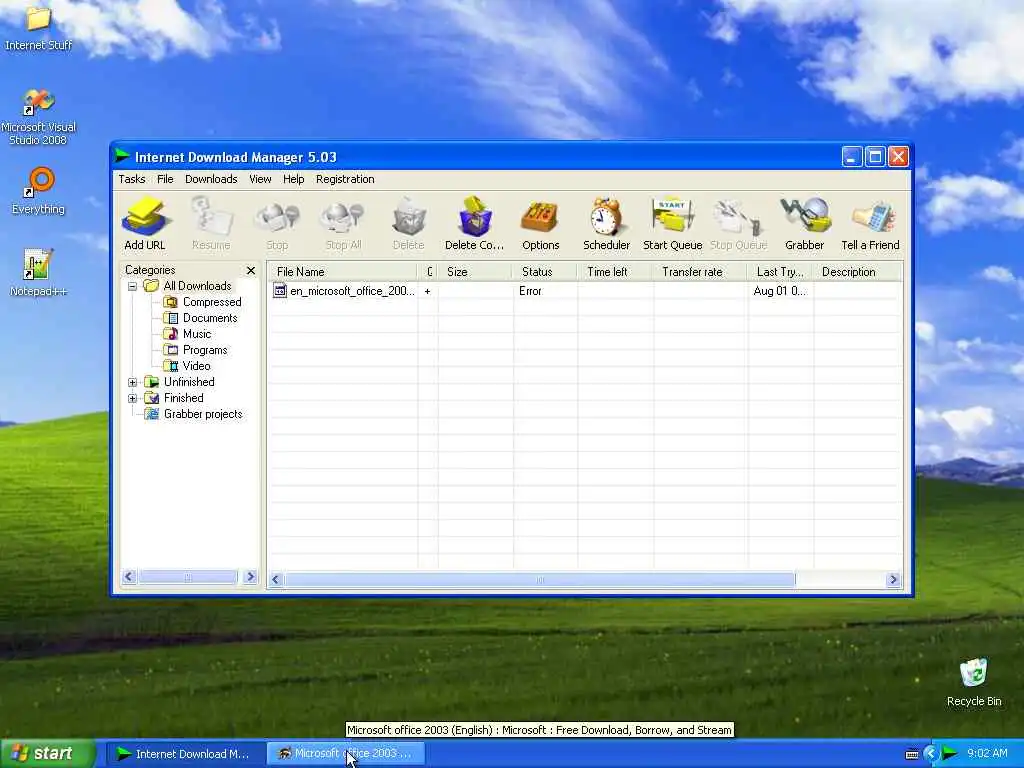The width and height of the screenshot is (1024, 768).
Task: Switch to Microsoft office 2003 taskbar button
Action: tap(346, 754)
